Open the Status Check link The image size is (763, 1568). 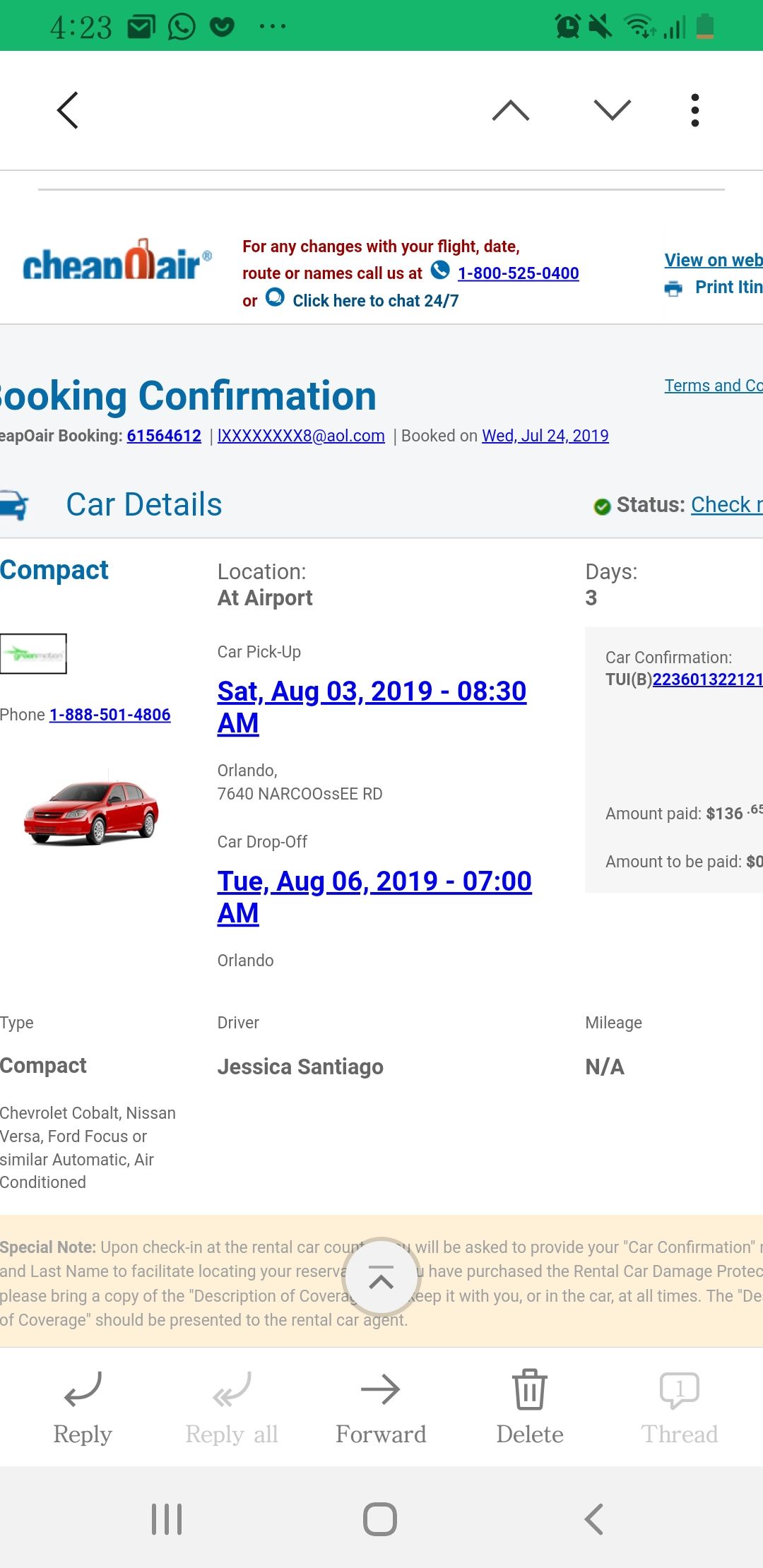coord(726,505)
